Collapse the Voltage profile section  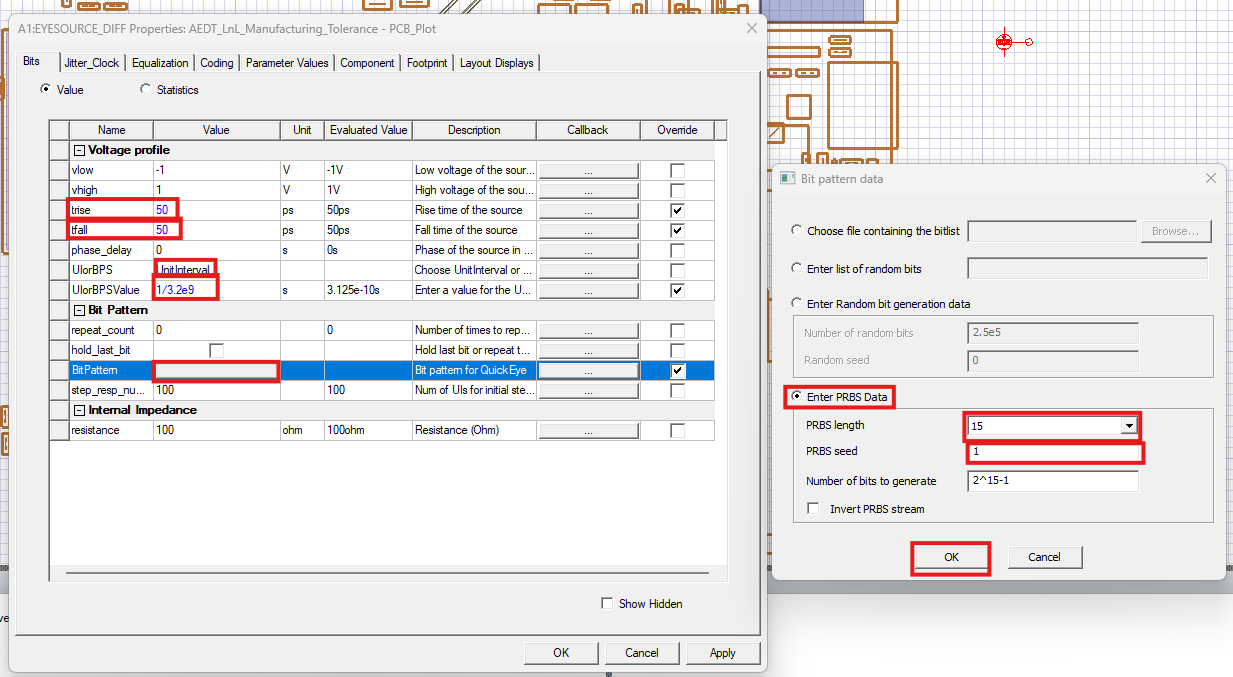coord(80,150)
